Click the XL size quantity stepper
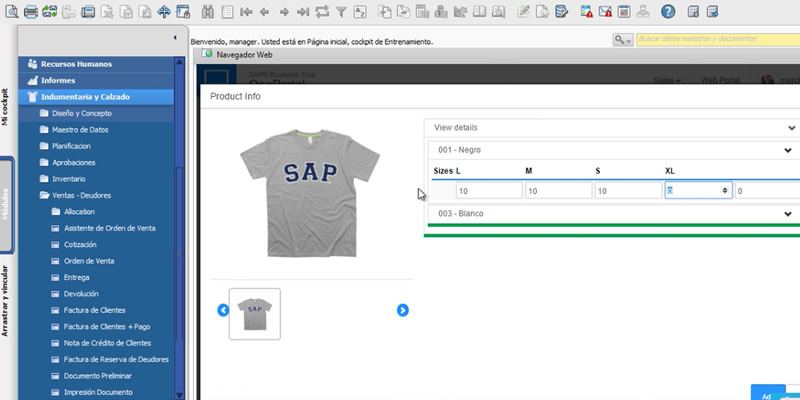Screen dimensions: 800x400 (724, 190)
